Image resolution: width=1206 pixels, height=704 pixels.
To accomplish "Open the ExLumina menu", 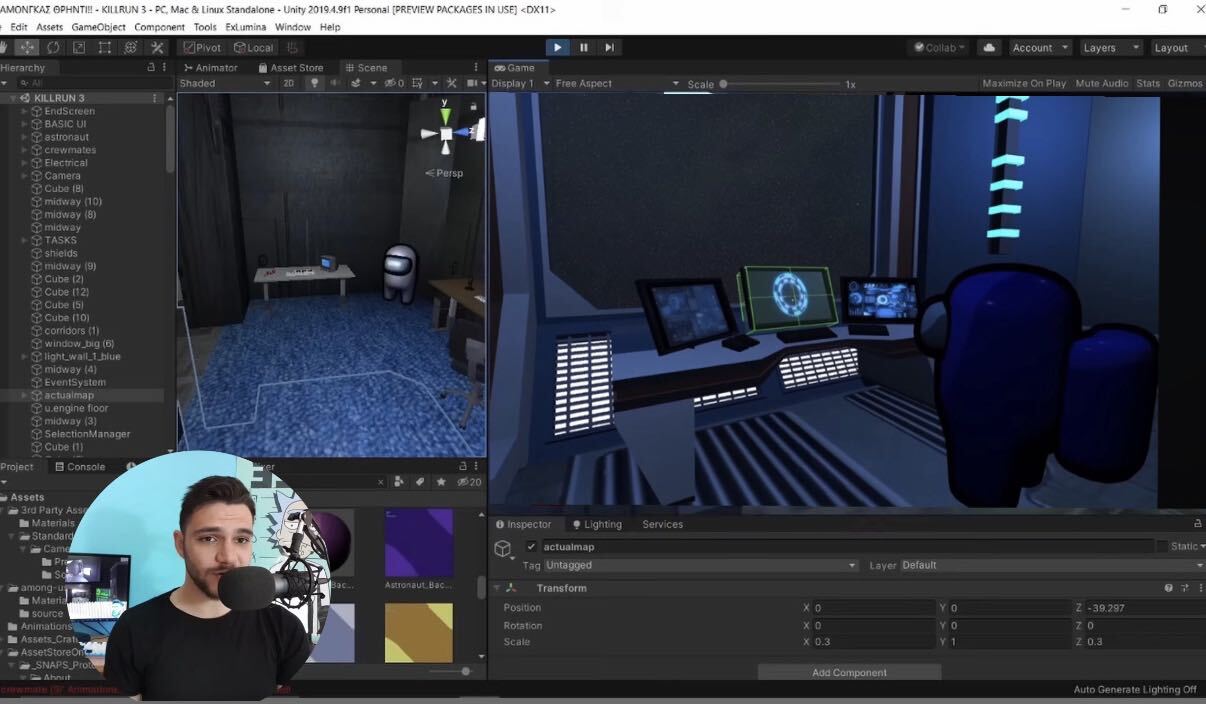I will coord(246,27).
